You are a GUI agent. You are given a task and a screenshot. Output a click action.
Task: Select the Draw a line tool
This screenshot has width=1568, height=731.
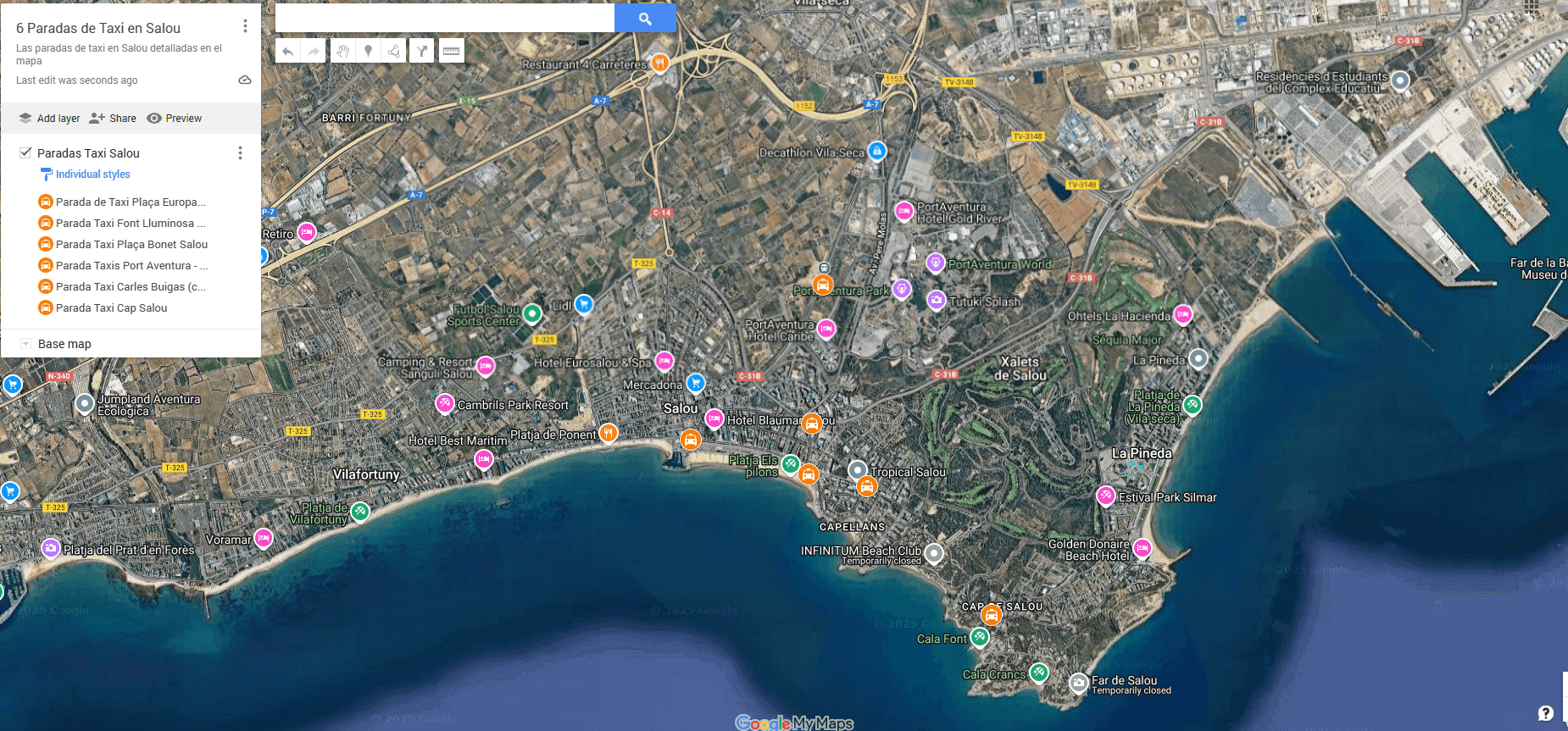(x=394, y=52)
